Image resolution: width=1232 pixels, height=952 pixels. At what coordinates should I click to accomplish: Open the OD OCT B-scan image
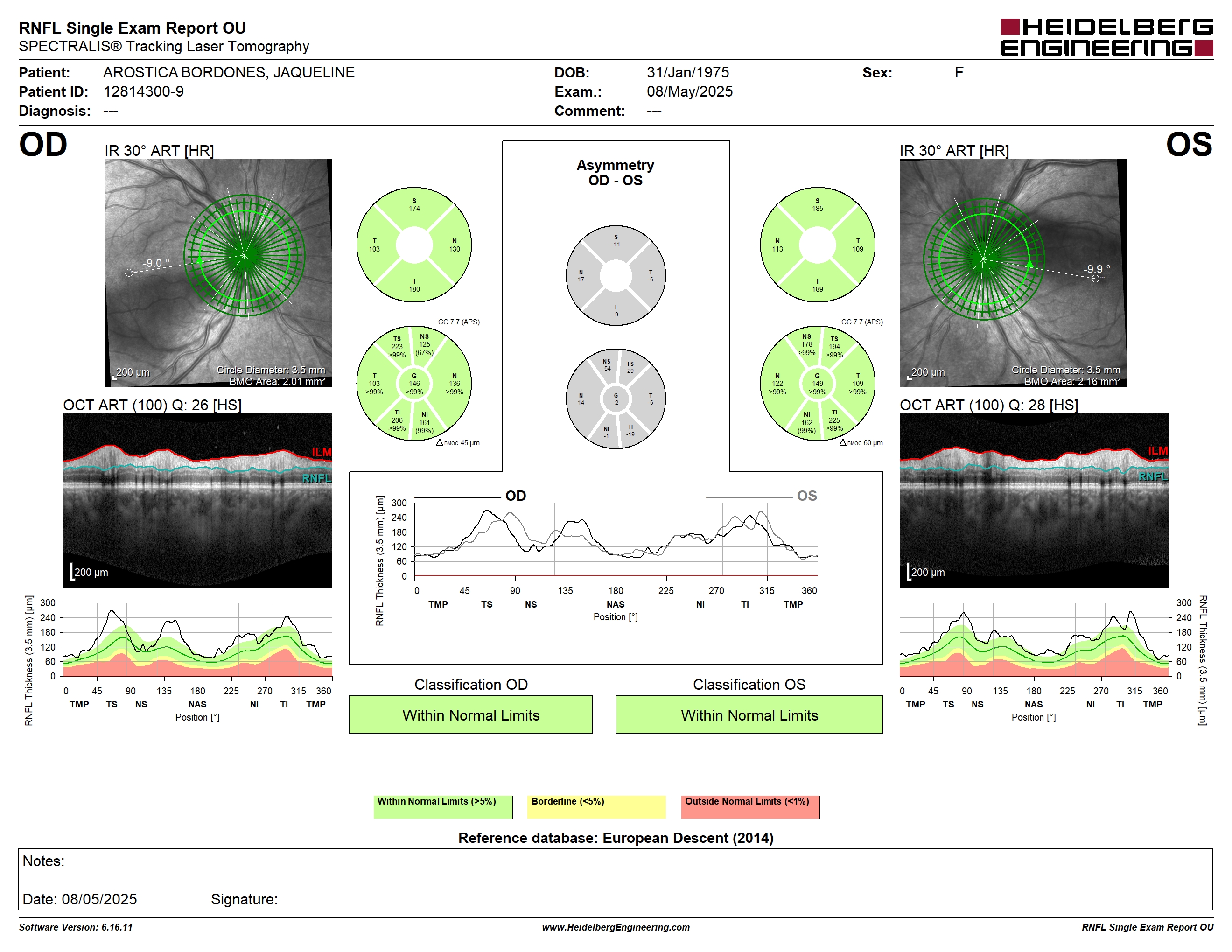[x=197, y=500]
